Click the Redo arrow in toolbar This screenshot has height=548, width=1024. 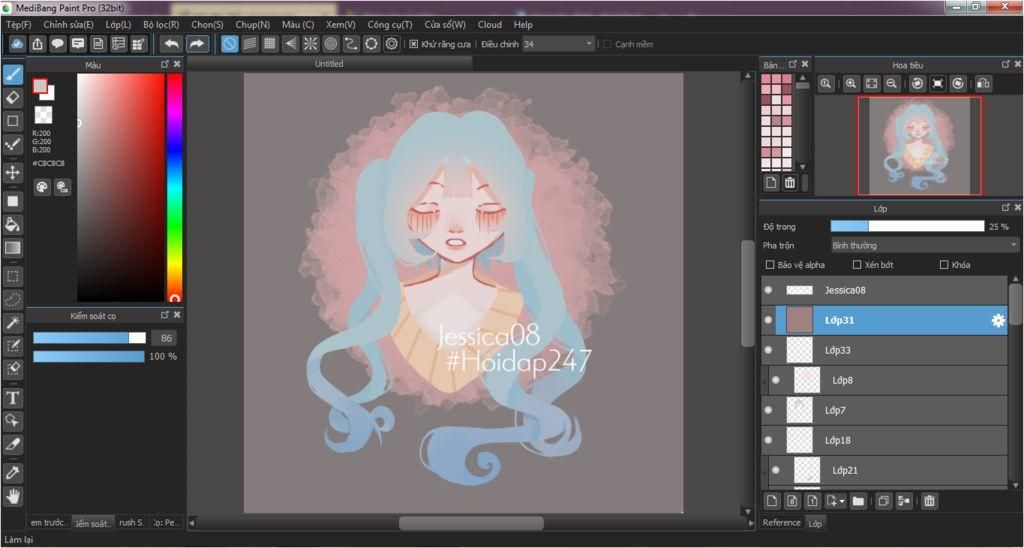tap(196, 44)
